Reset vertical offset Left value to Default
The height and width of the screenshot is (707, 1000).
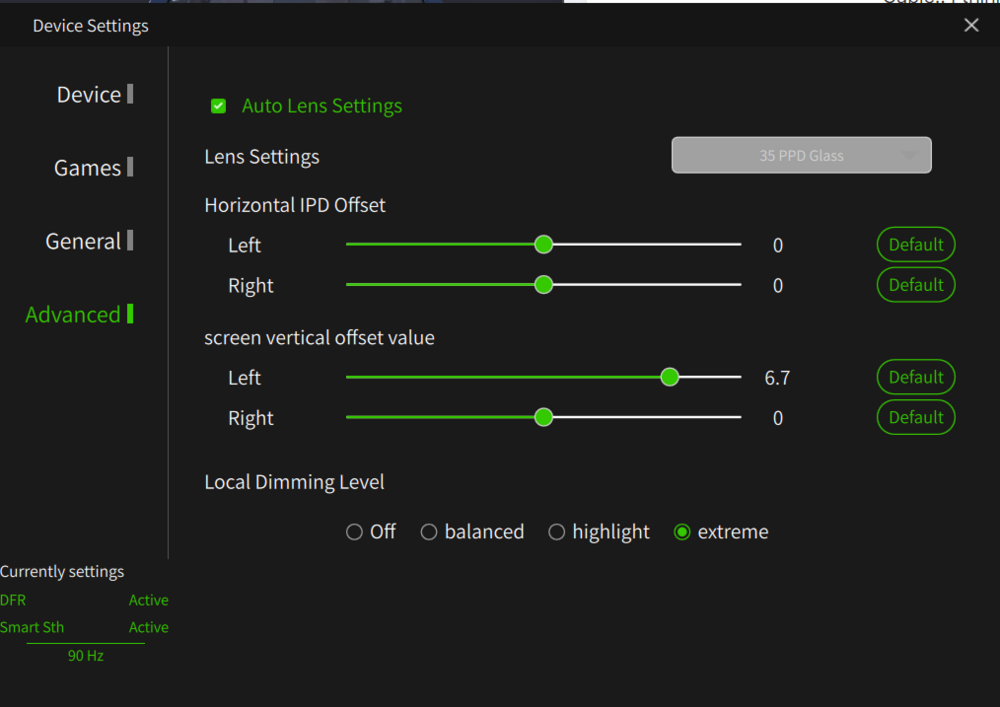(x=916, y=377)
